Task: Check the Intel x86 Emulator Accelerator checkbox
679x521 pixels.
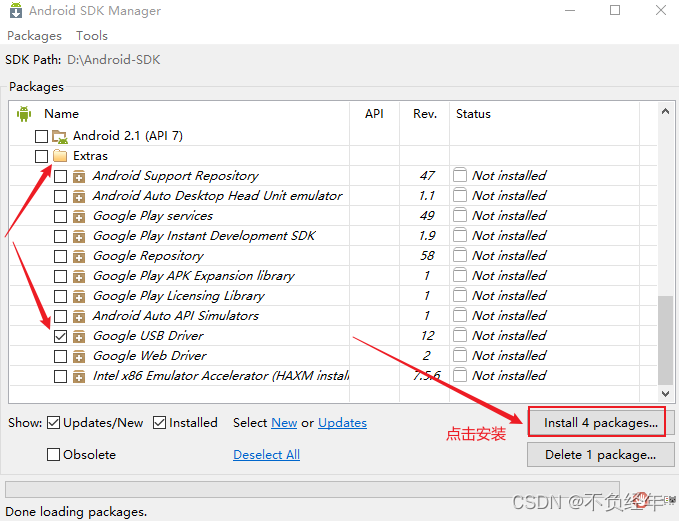Action: pyautogui.click(x=61, y=376)
